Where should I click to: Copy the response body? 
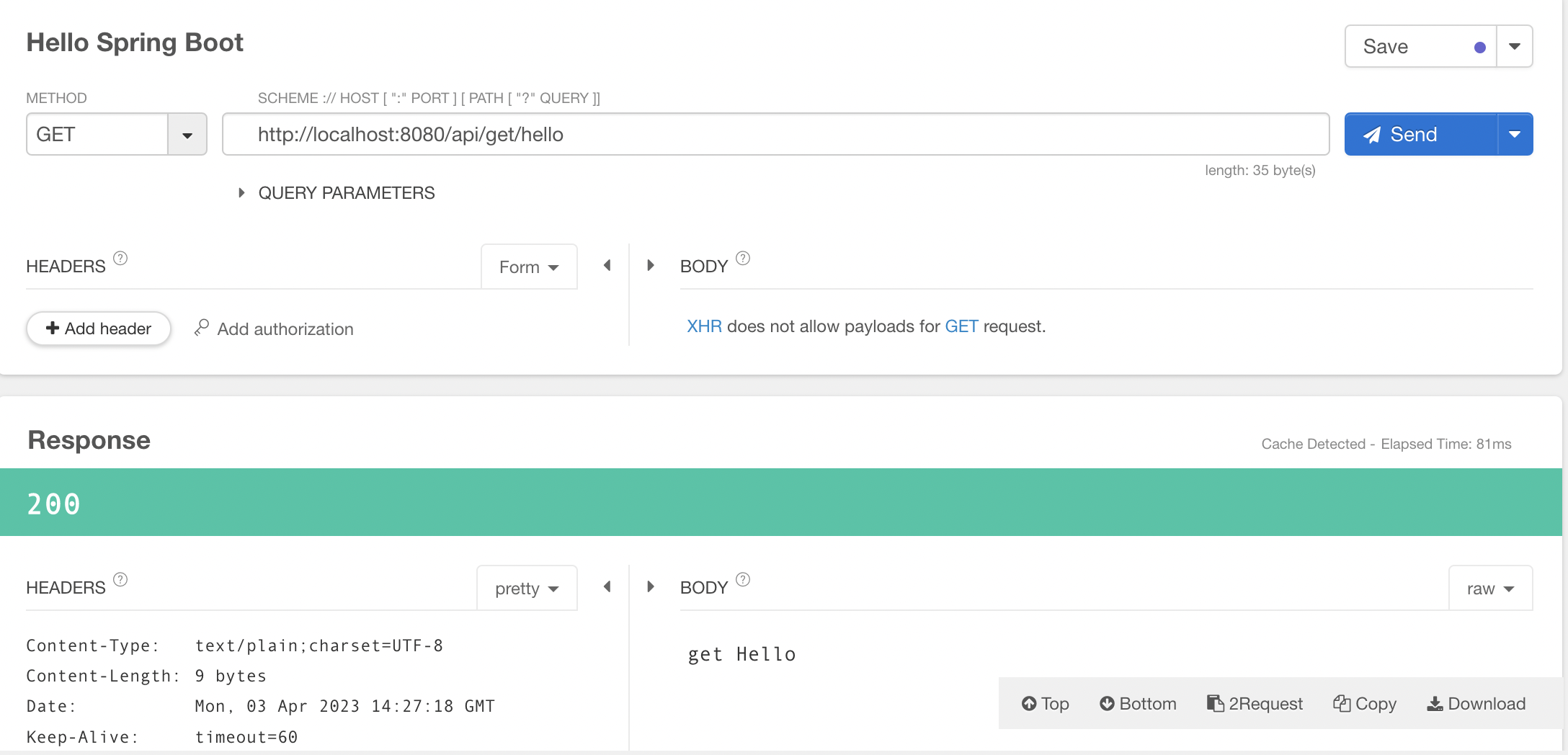[x=1365, y=704]
